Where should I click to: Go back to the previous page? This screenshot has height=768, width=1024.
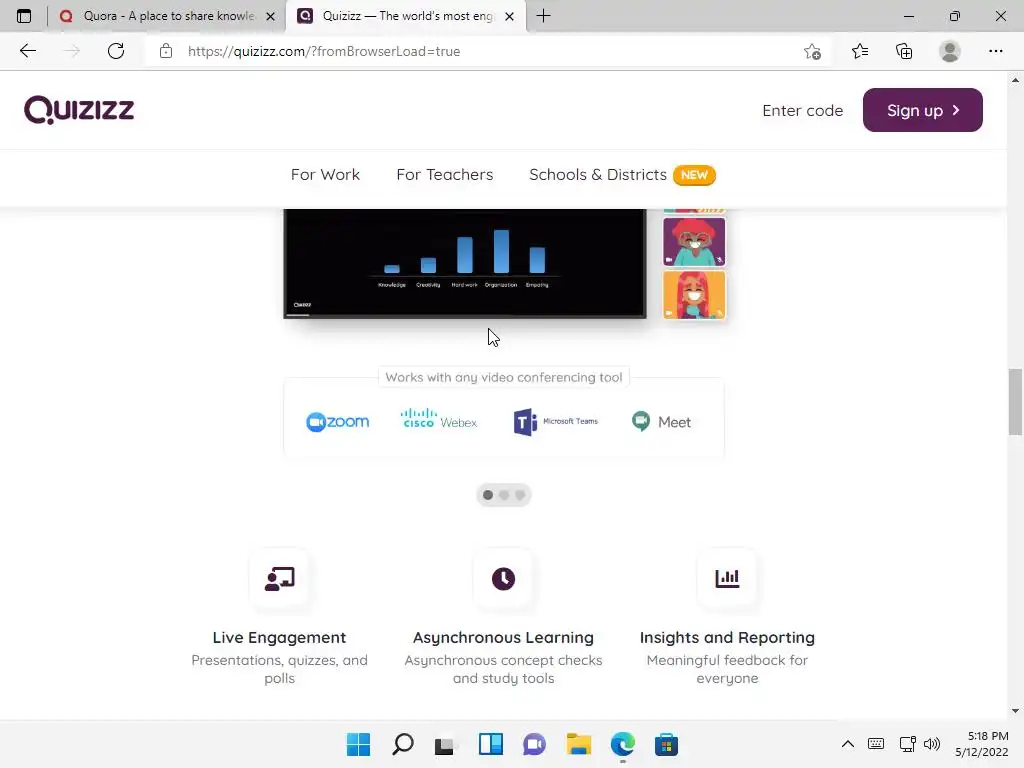click(x=27, y=51)
